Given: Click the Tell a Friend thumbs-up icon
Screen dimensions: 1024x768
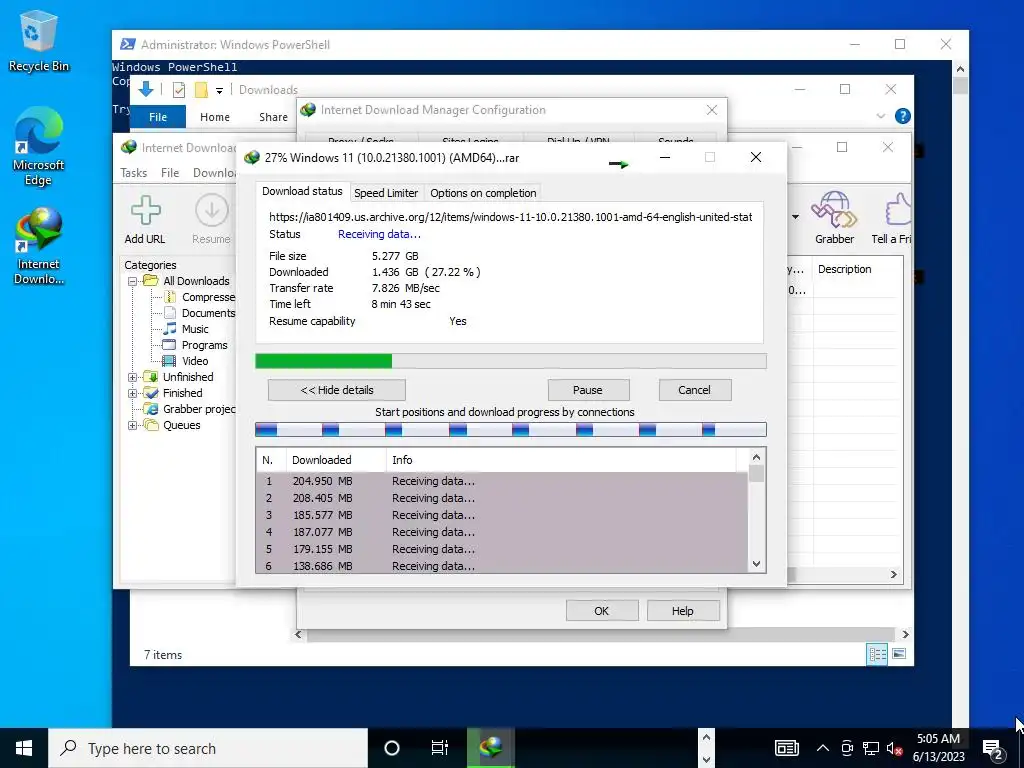Looking at the screenshot, I should click(897, 210).
